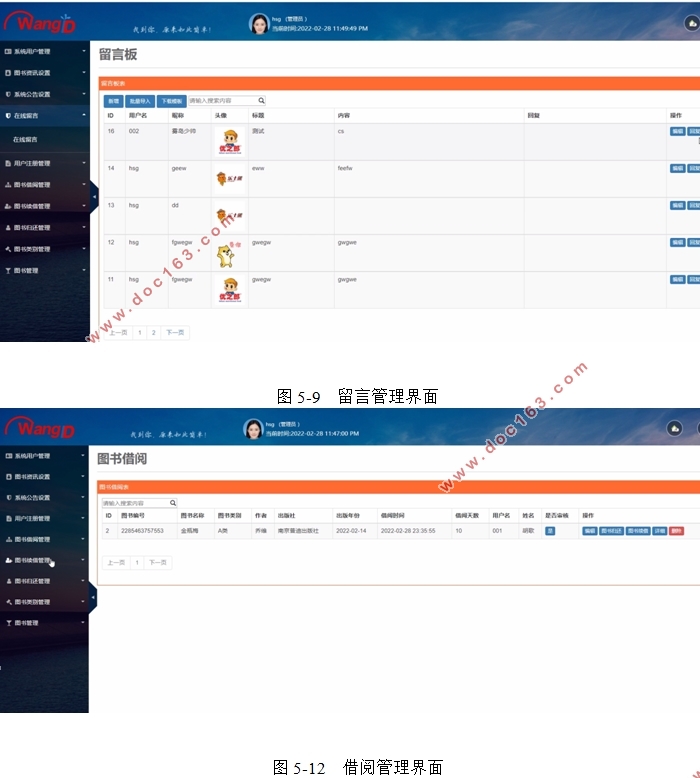This screenshot has width=700, height=778.
Task: Click the red 删除 button for 金瓶梅
Action: (x=676, y=531)
